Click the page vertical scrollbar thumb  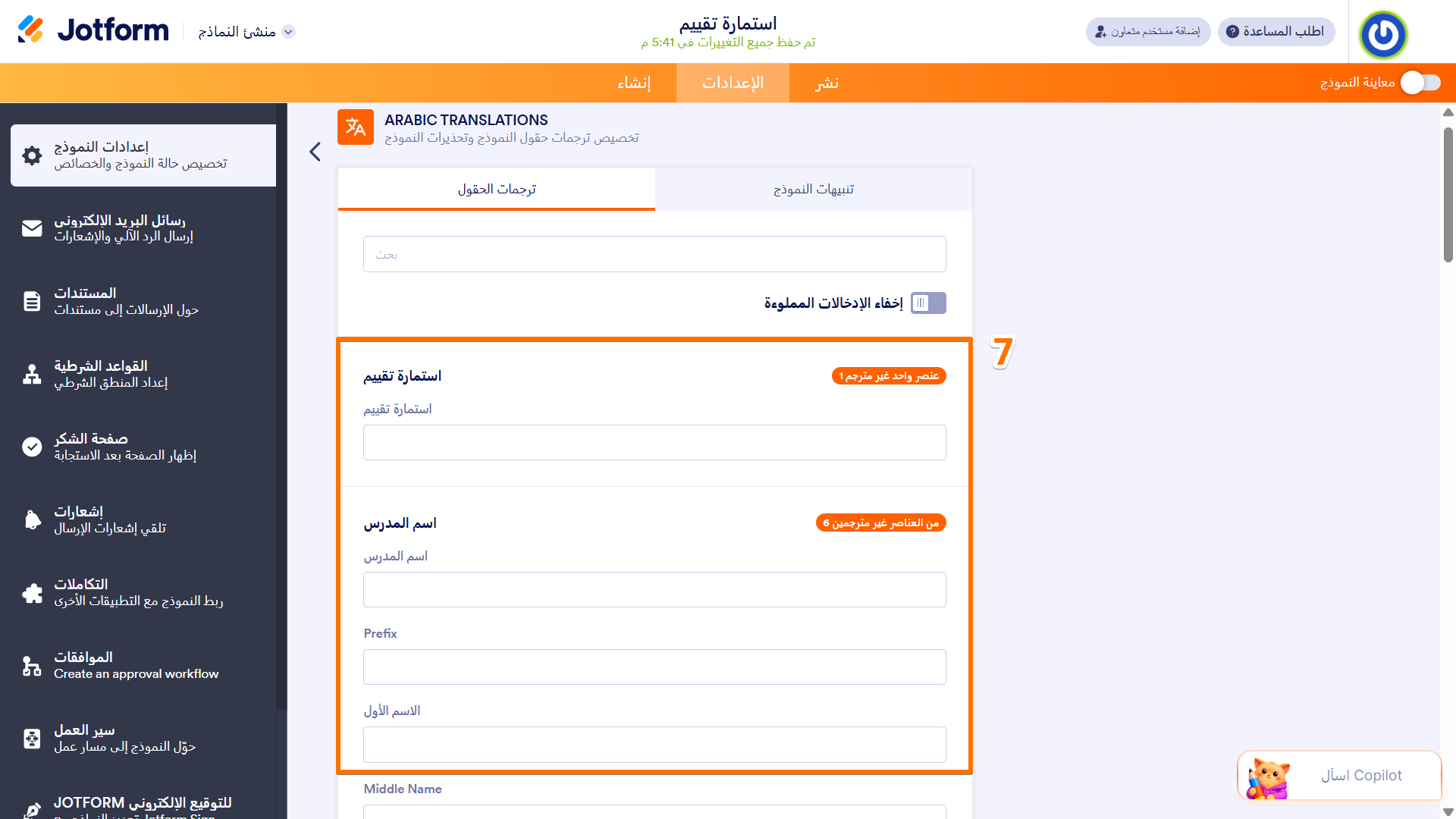(1448, 195)
